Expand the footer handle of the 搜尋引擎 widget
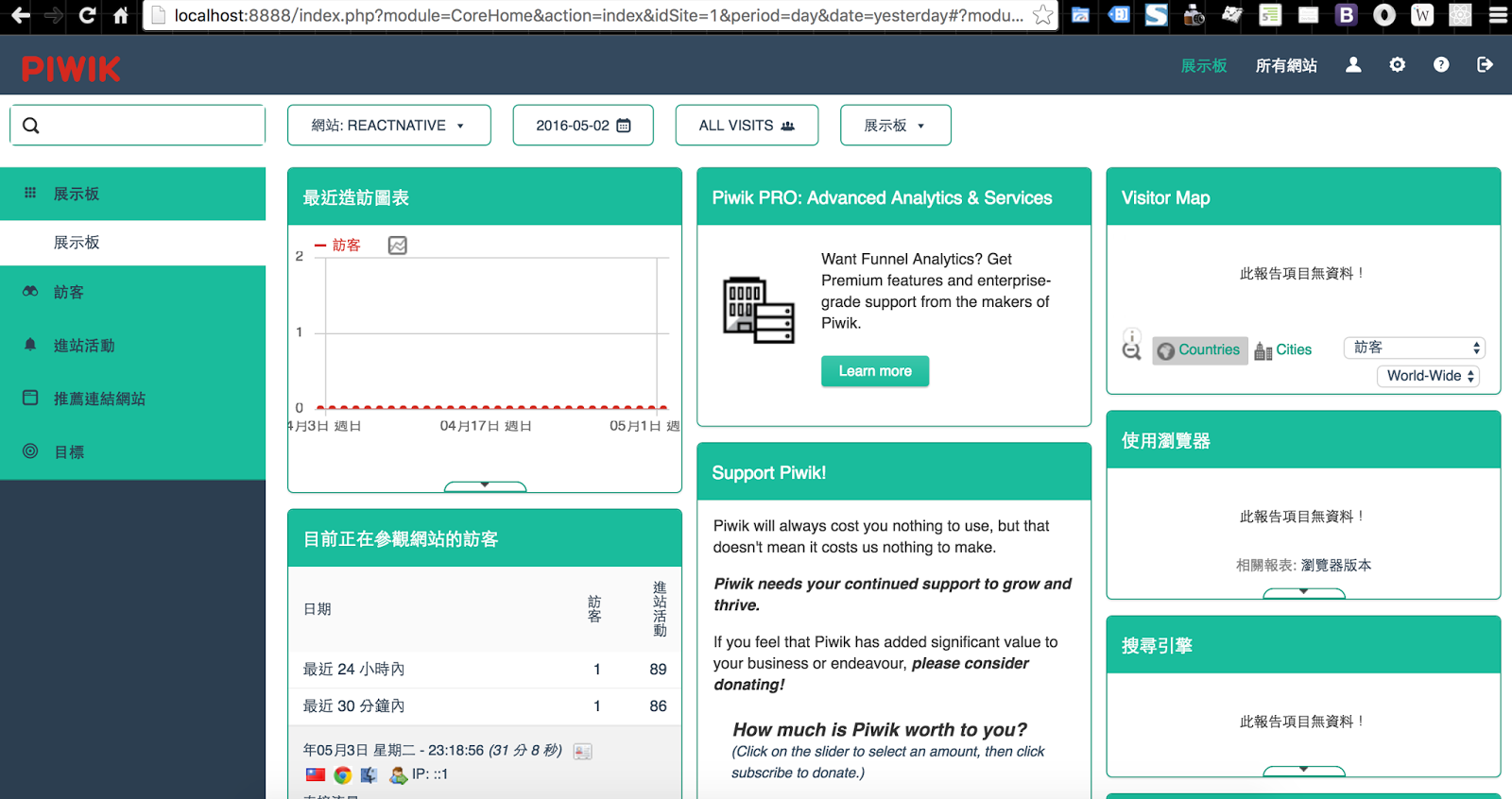 (1304, 771)
